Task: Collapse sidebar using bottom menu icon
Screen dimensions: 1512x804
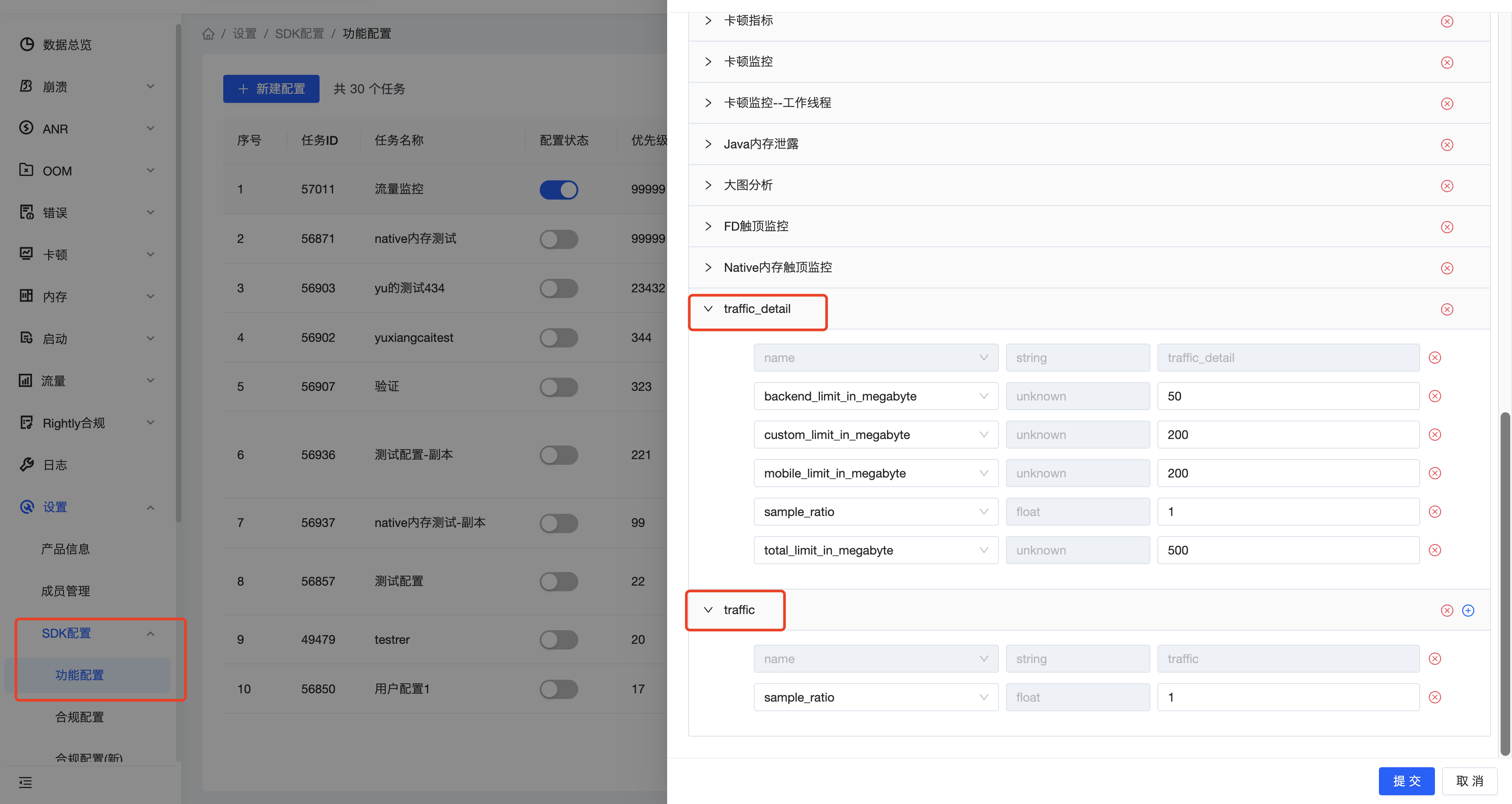Action: click(x=25, y=782)
